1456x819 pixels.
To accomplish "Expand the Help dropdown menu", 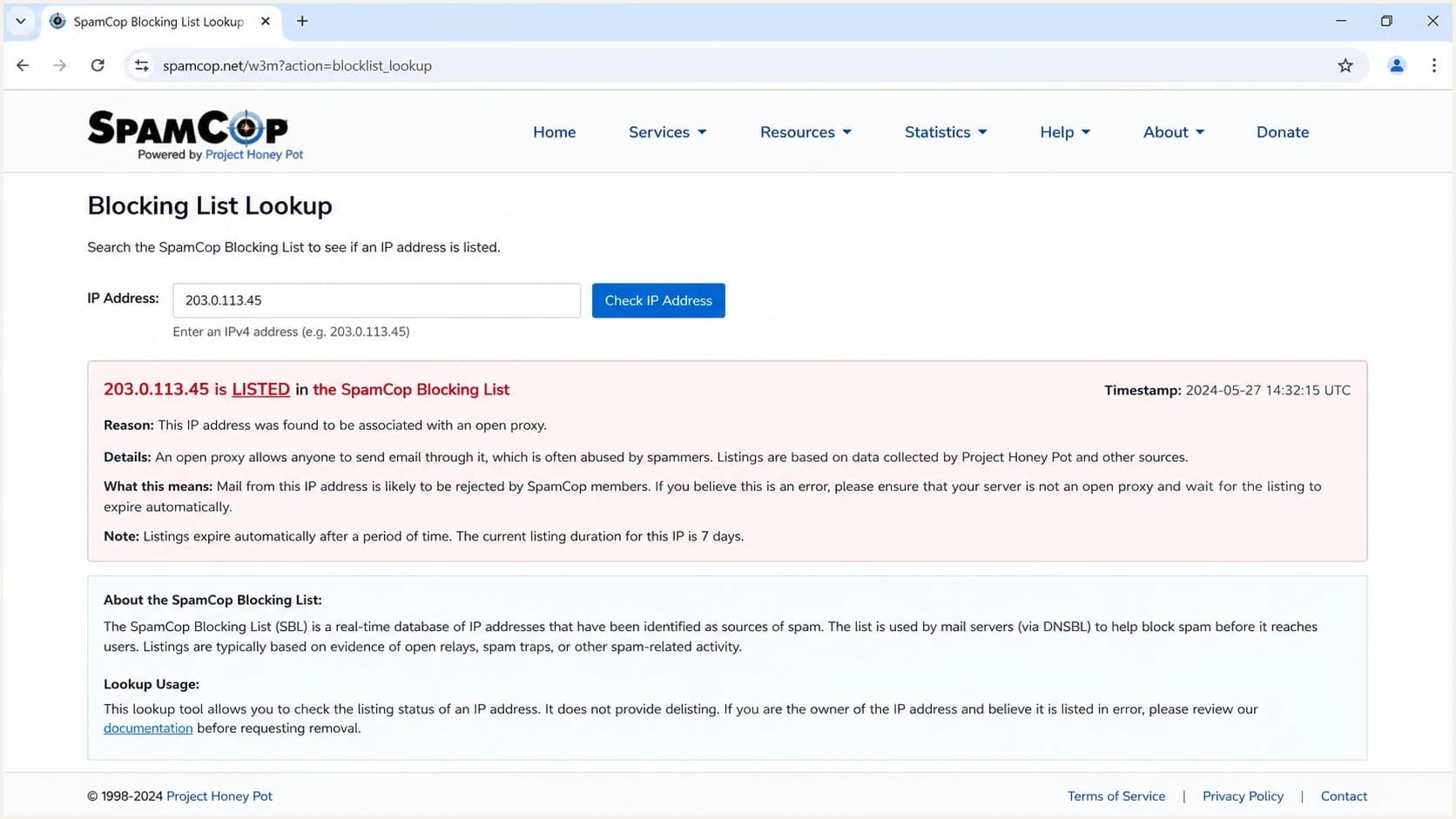I will (x=1065, y=132).
